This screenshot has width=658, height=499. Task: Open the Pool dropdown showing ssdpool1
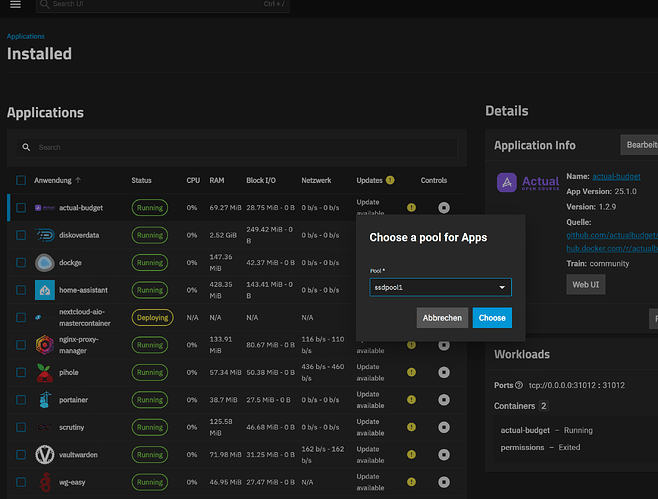pyautogui.click(x=440, y=287)
